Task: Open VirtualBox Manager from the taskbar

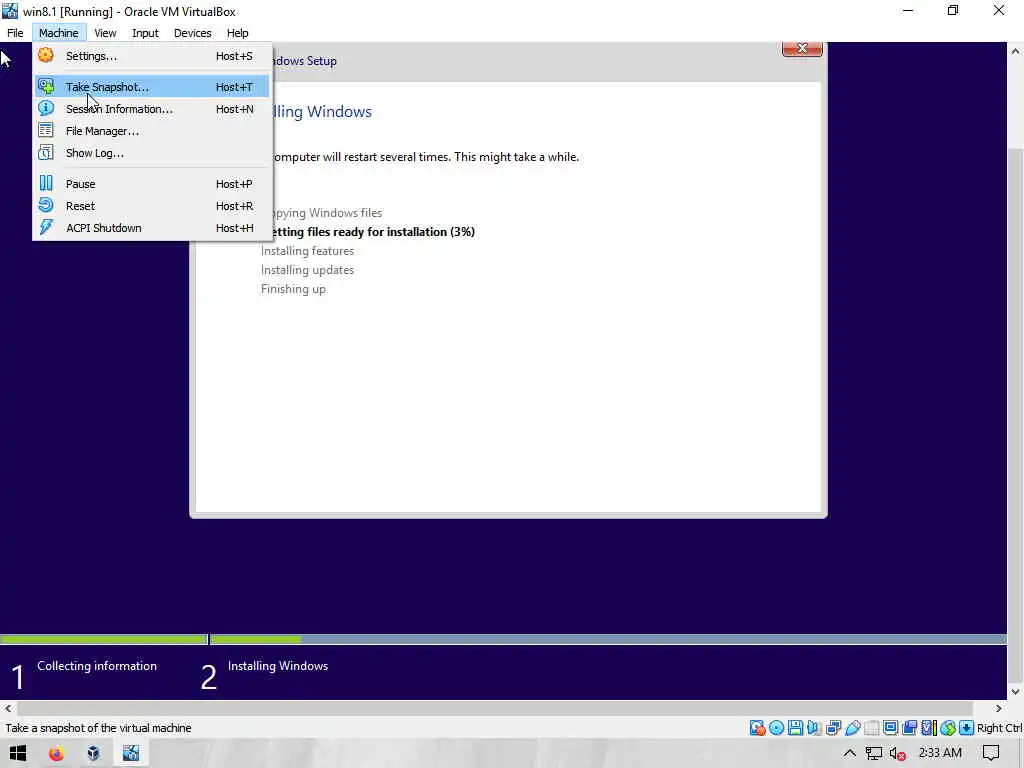Action: [93, 754]
